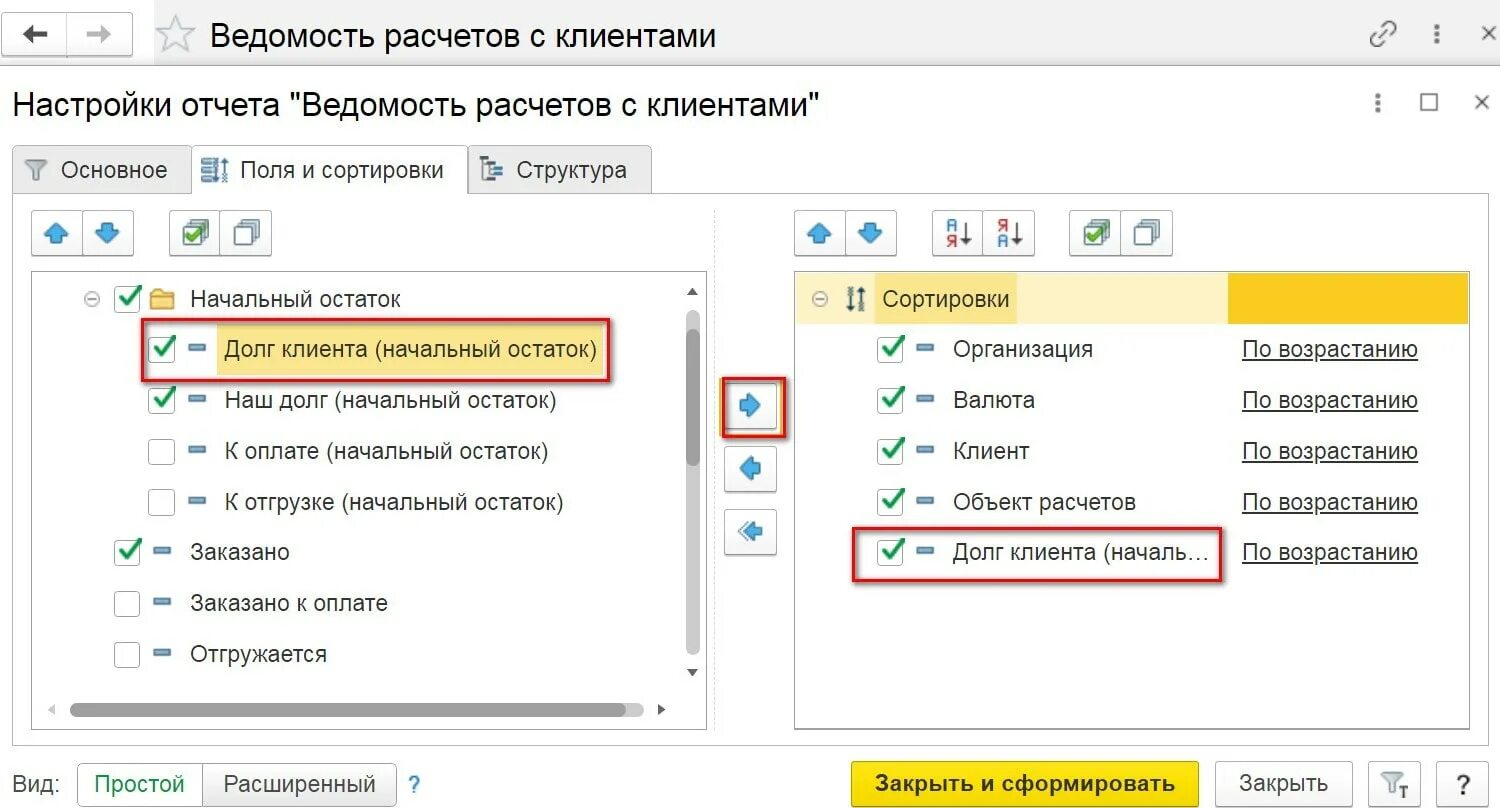
Task: Click the sort ascending А-Я icon
Action: tap(957, 233)
